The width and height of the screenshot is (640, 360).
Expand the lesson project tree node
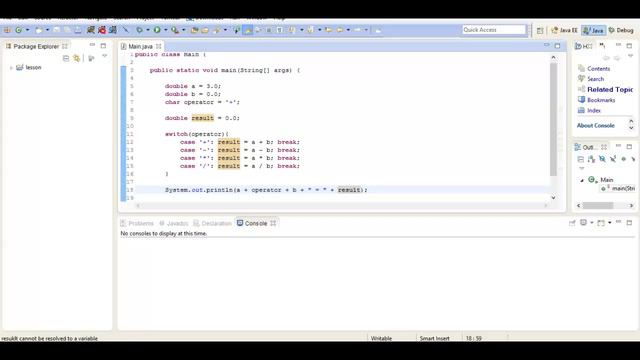[x=11, y=68]
